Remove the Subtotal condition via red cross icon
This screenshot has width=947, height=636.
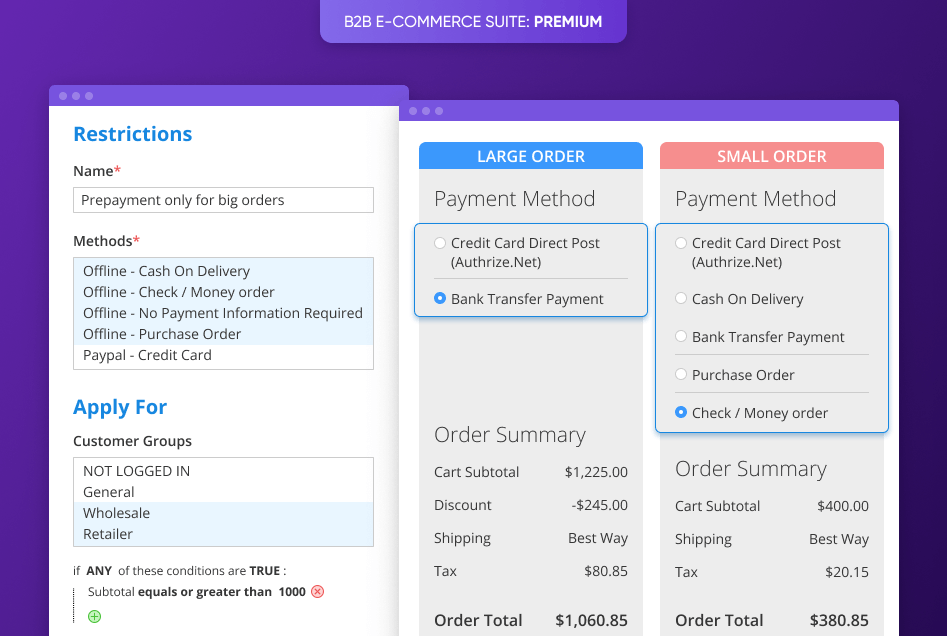(x=317, y=592)
